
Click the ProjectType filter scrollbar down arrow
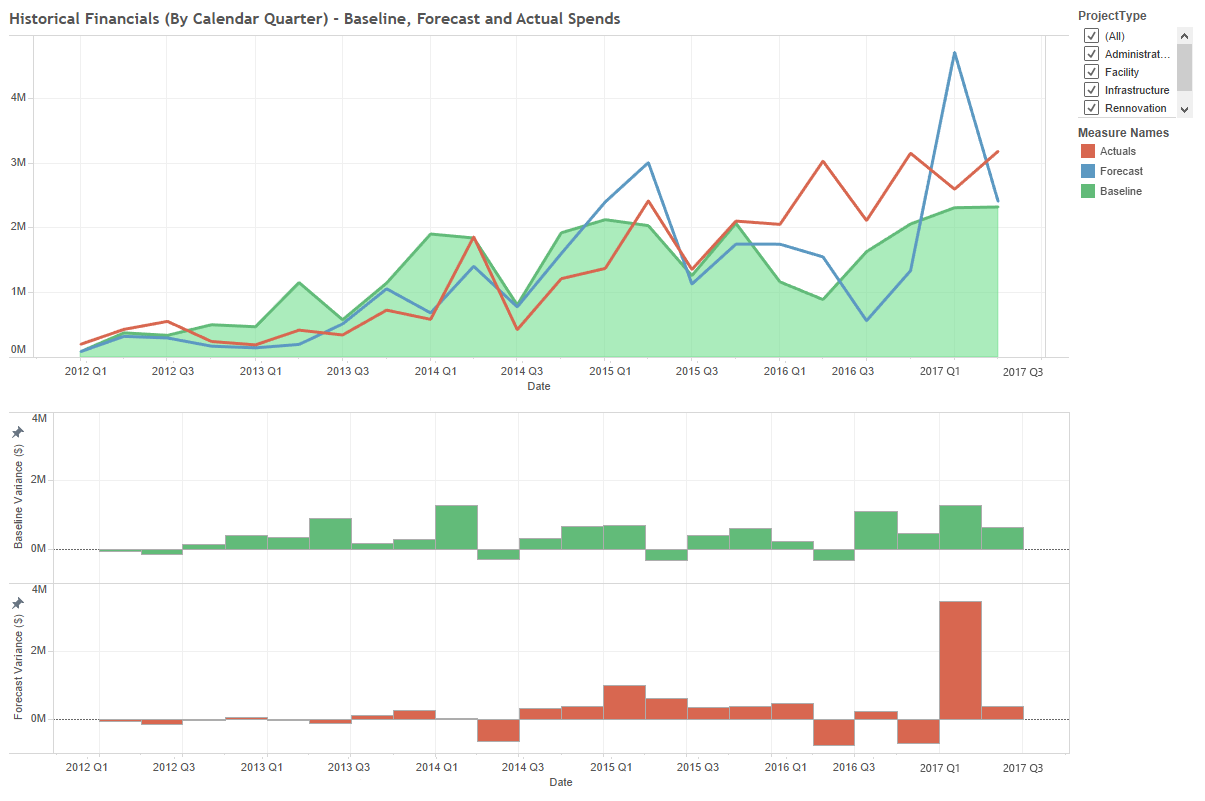coord(1184,109)
